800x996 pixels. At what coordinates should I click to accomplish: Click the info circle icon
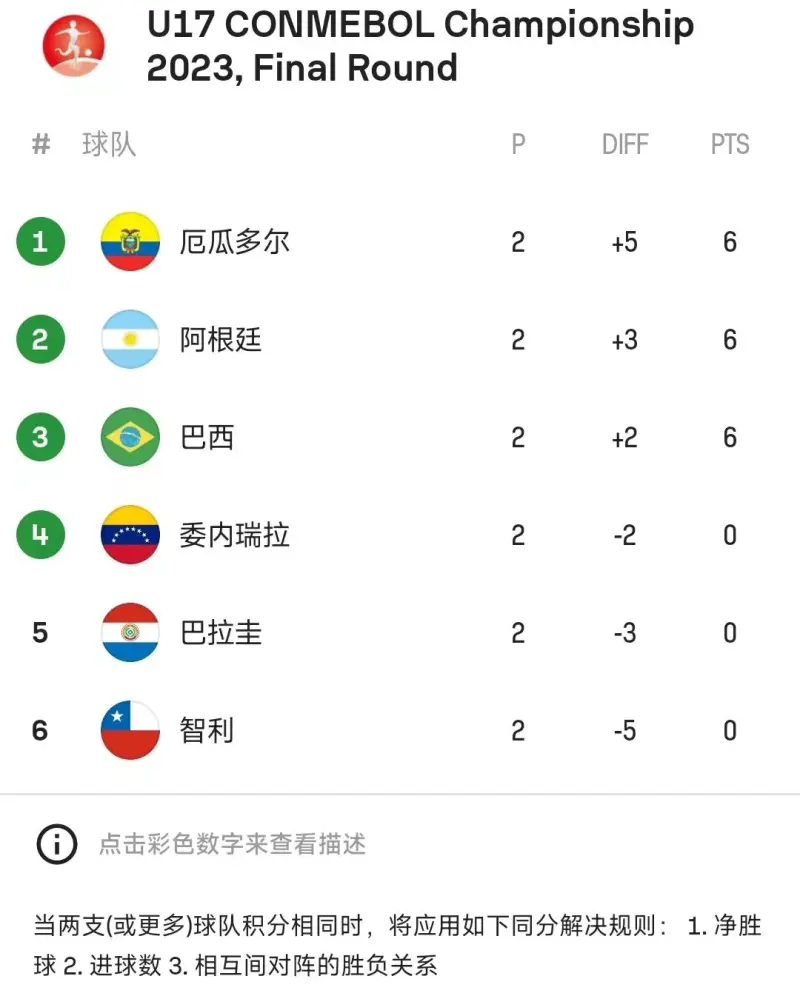coord(57,844)
